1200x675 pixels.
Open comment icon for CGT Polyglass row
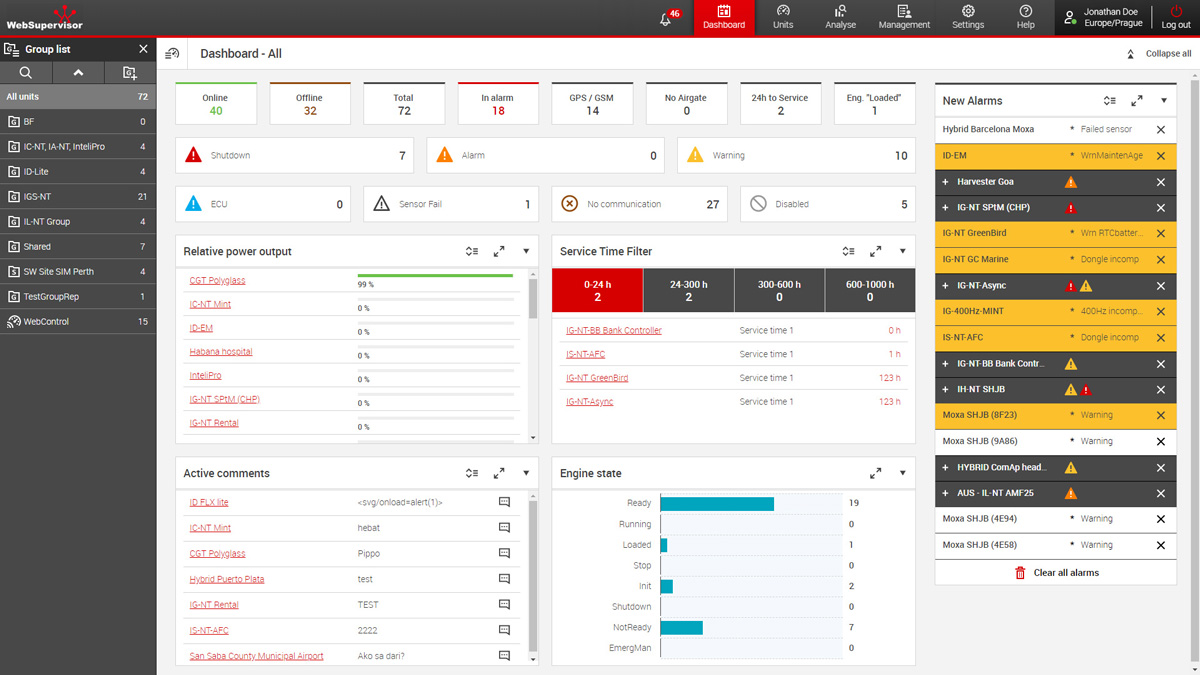504,553
